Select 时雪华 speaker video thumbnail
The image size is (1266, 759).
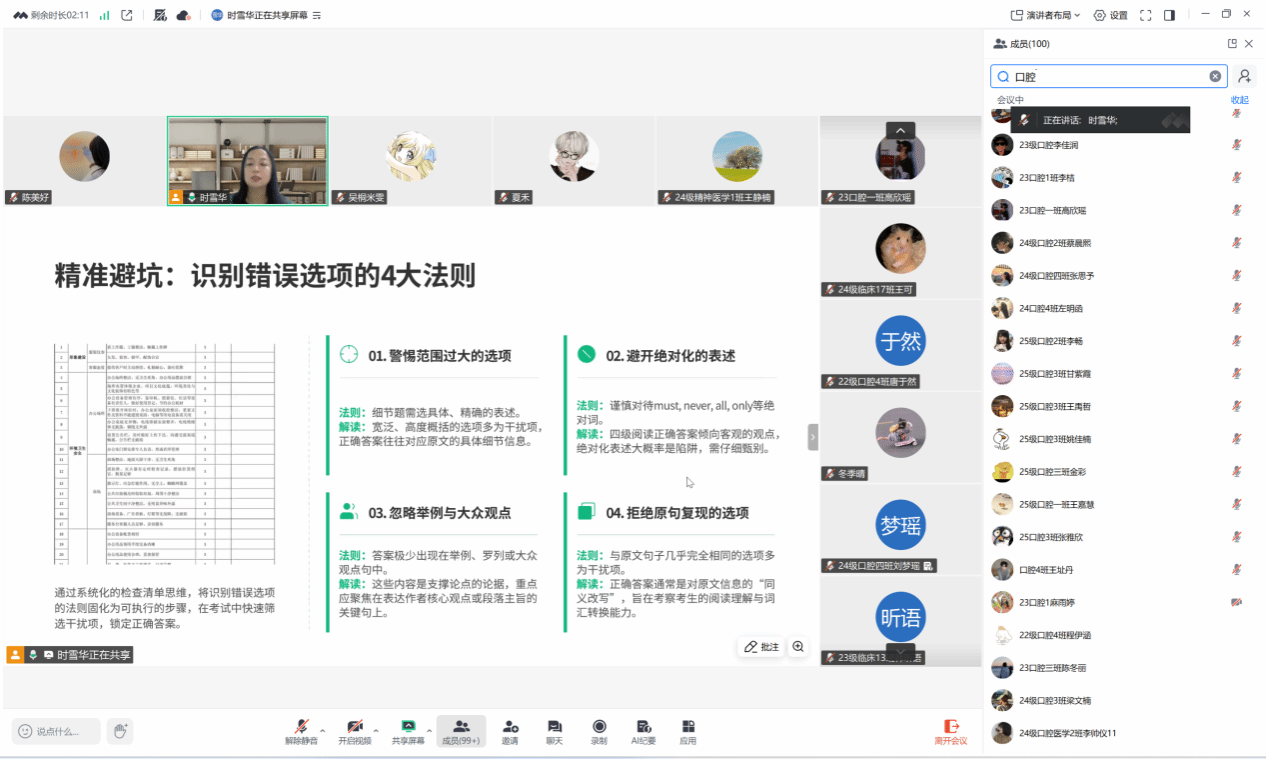(247, 161)
